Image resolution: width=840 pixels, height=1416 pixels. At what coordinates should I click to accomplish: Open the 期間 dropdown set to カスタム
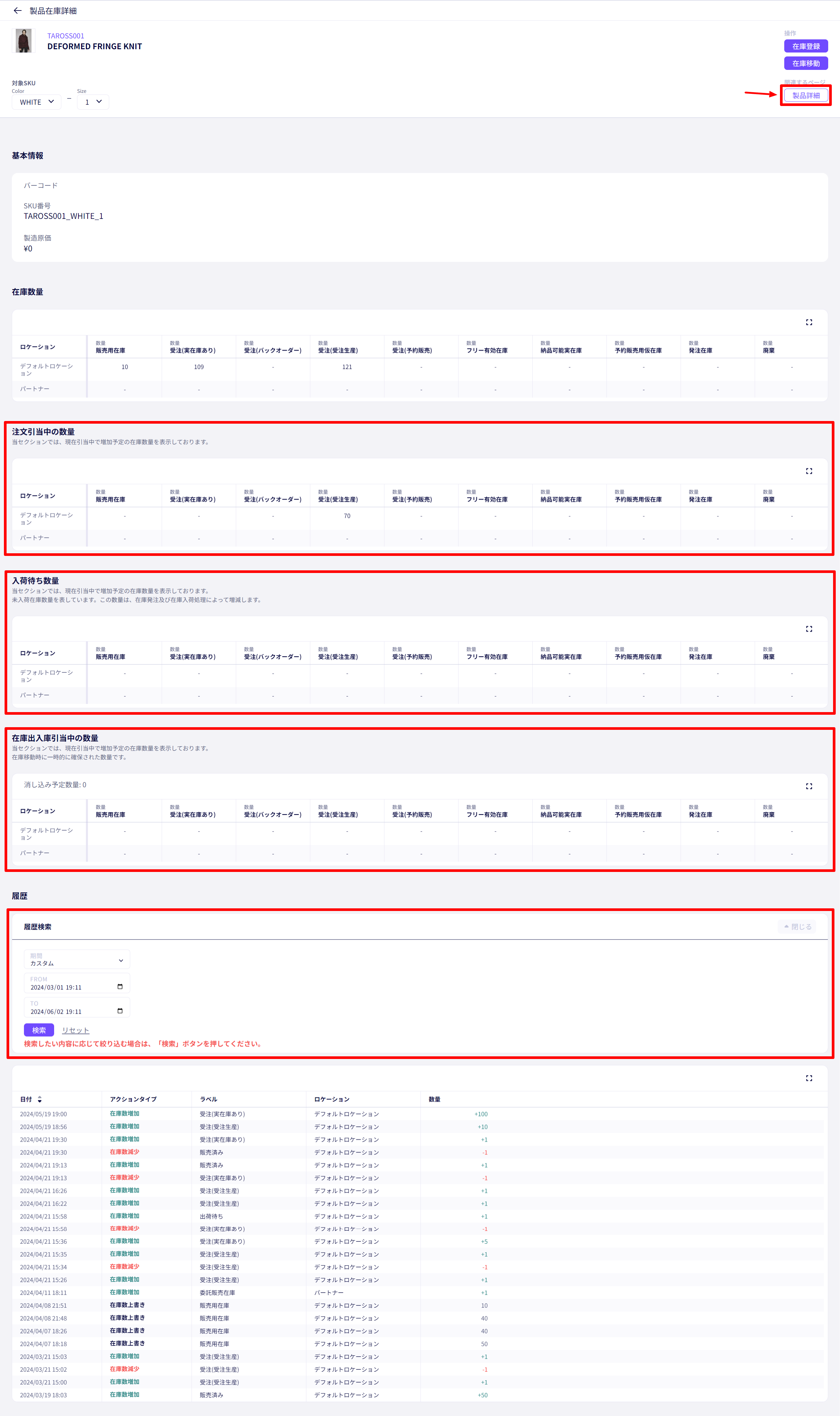tap(77, 960)
